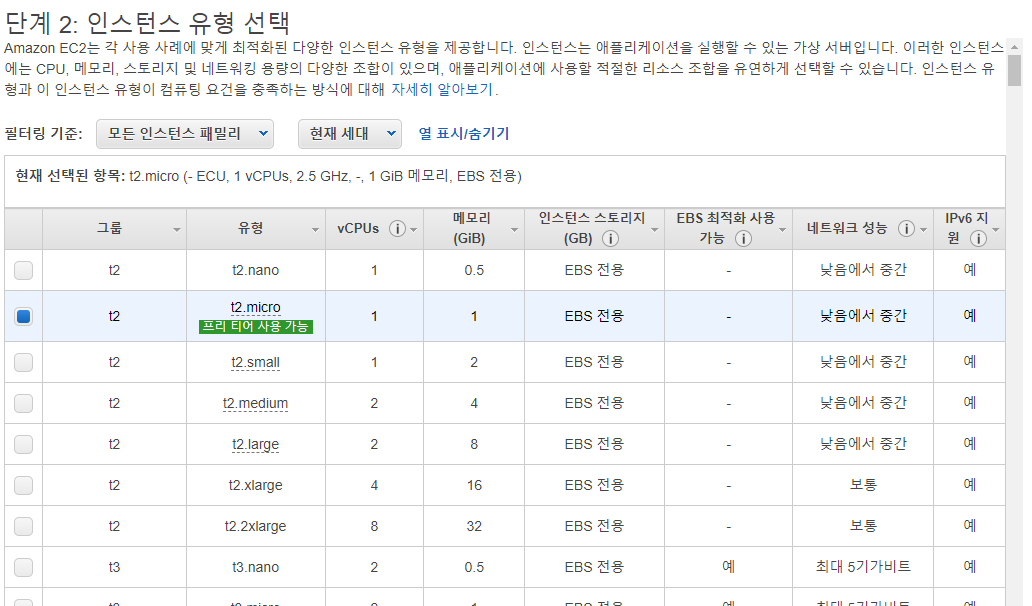Select the t3.nano instance checkbox

24,567
